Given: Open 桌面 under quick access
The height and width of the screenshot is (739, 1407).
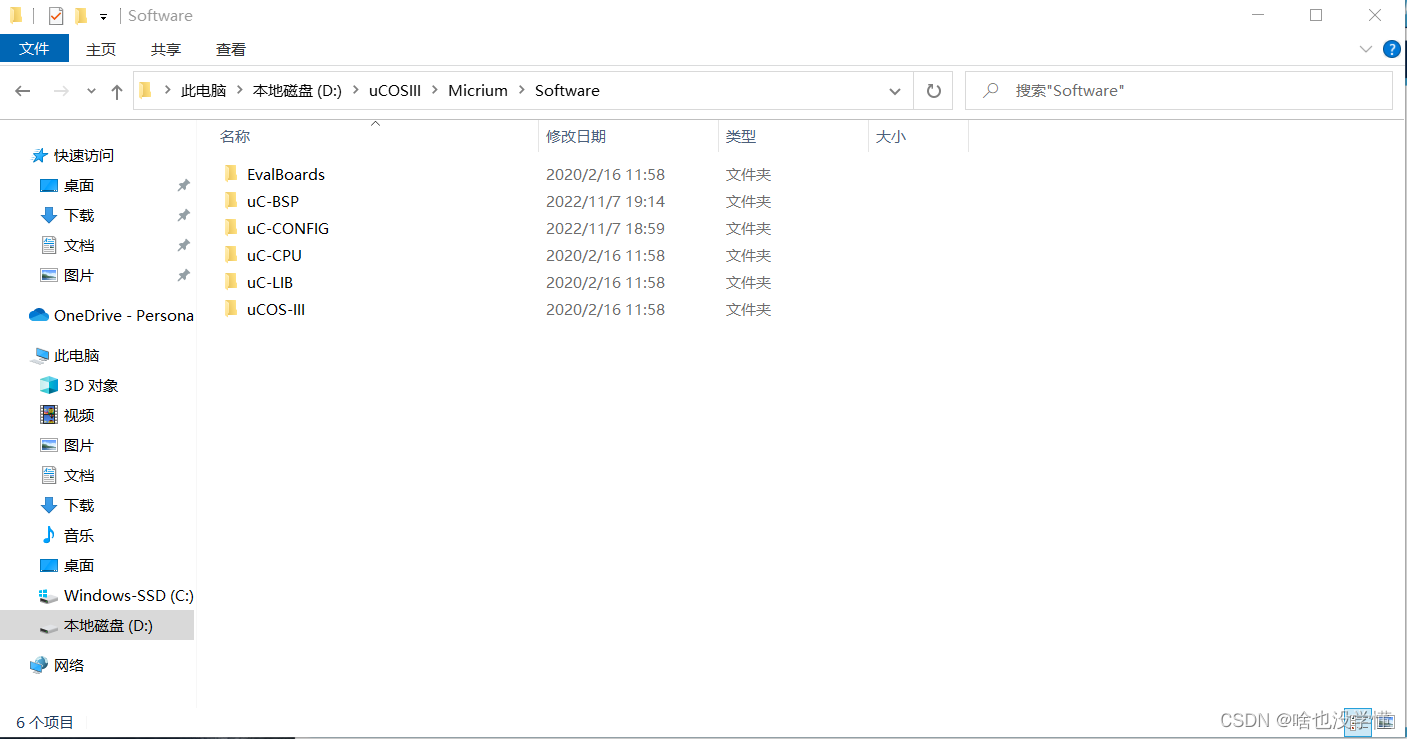Looking at the screenshot, I should 79,185.
